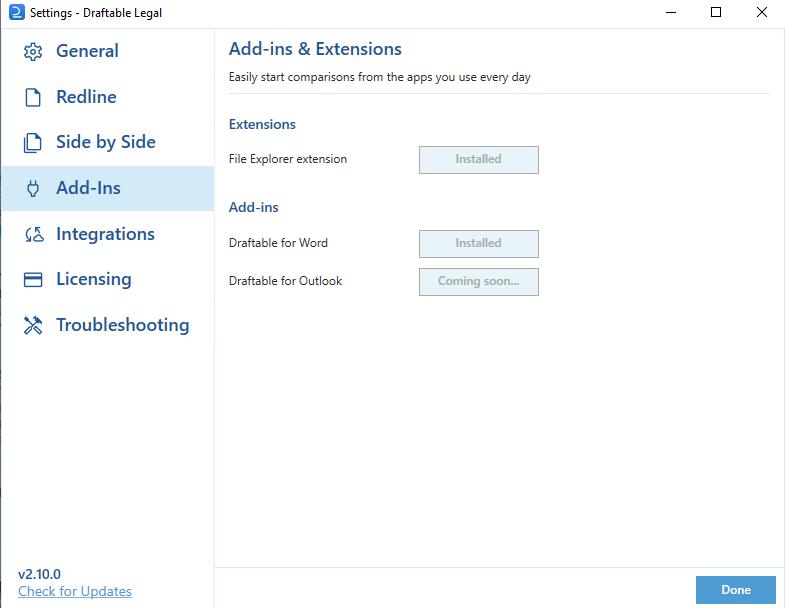Click the Draftable logo in title bar
Image resolution: width=785 pixels, height=608 pixels.
(17, 12)
